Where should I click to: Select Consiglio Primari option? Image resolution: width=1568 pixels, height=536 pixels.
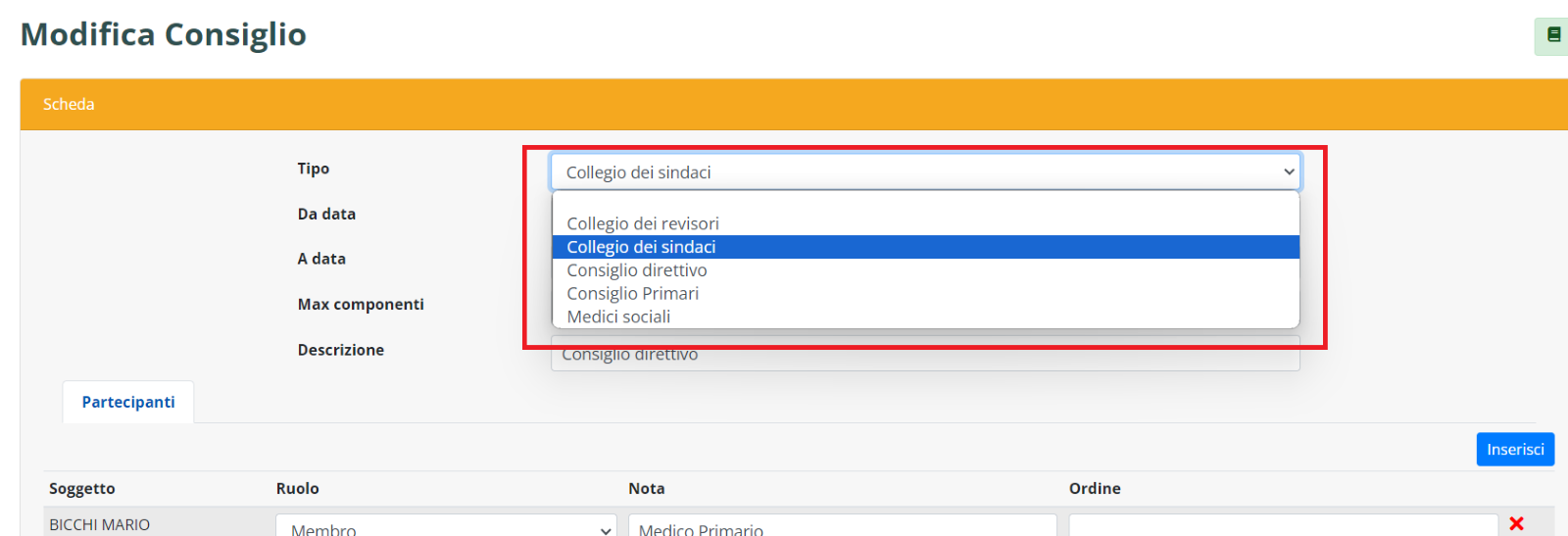coord(925,294)
